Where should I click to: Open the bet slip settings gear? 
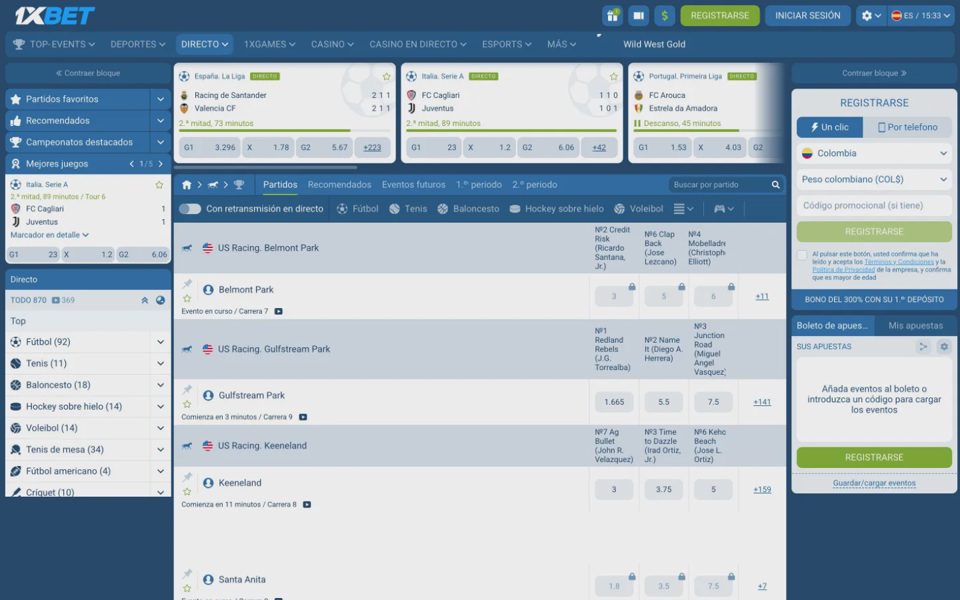coord(943,347)
